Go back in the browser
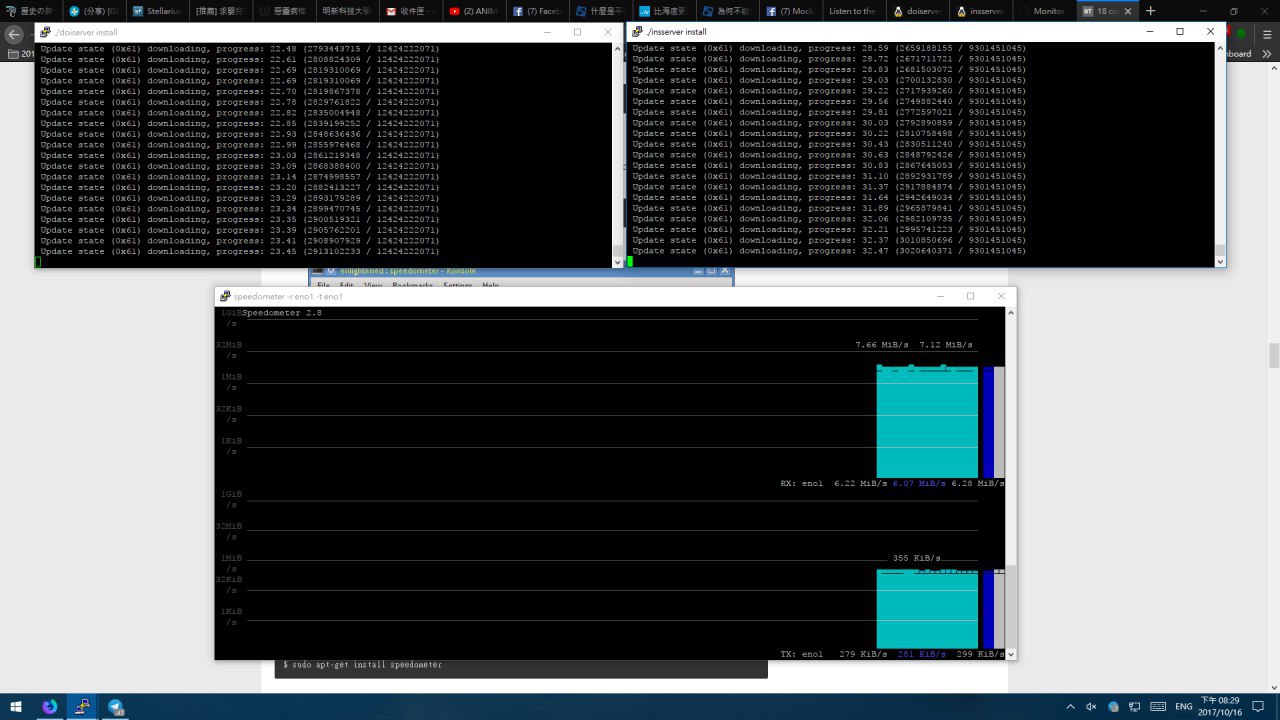Image resolution: width=1280 pixels, height=720 pixels. [14, 34]
